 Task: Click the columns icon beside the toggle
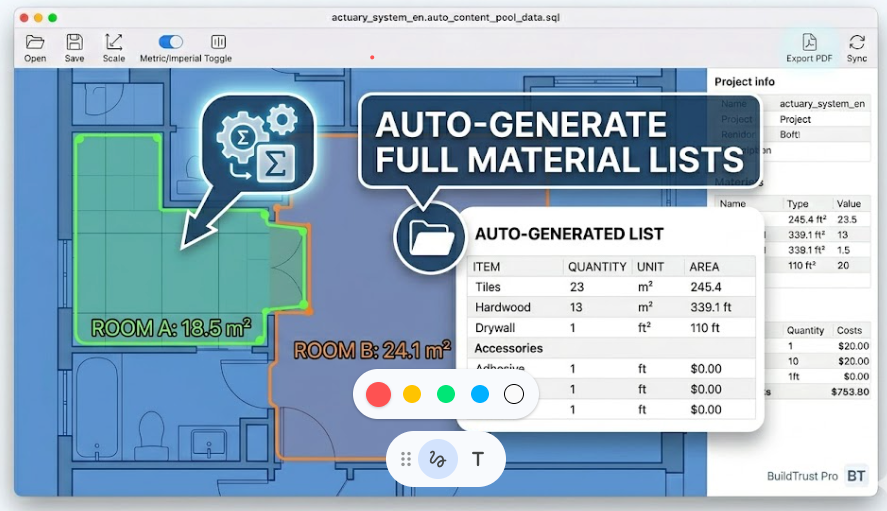pyautogui.click(x=218, y=42)
